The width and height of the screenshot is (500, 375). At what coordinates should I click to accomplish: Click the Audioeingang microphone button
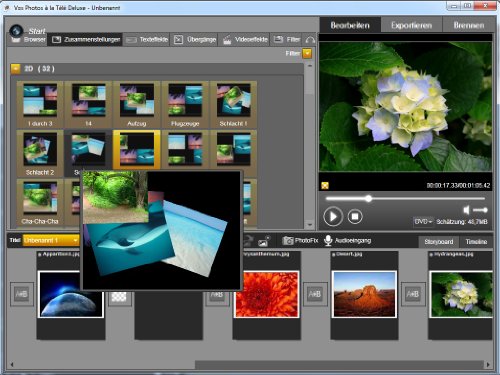pyautogui.click(x=347, y=240)
